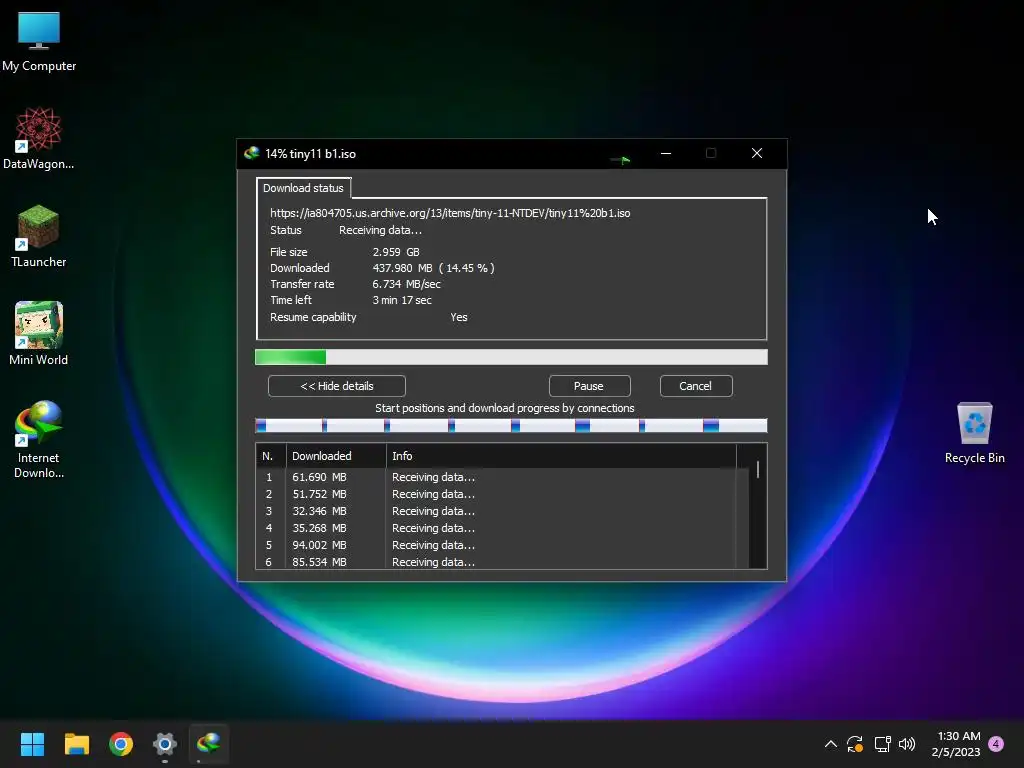Select connection row with 61.690 MB

[x=502, y=477]
